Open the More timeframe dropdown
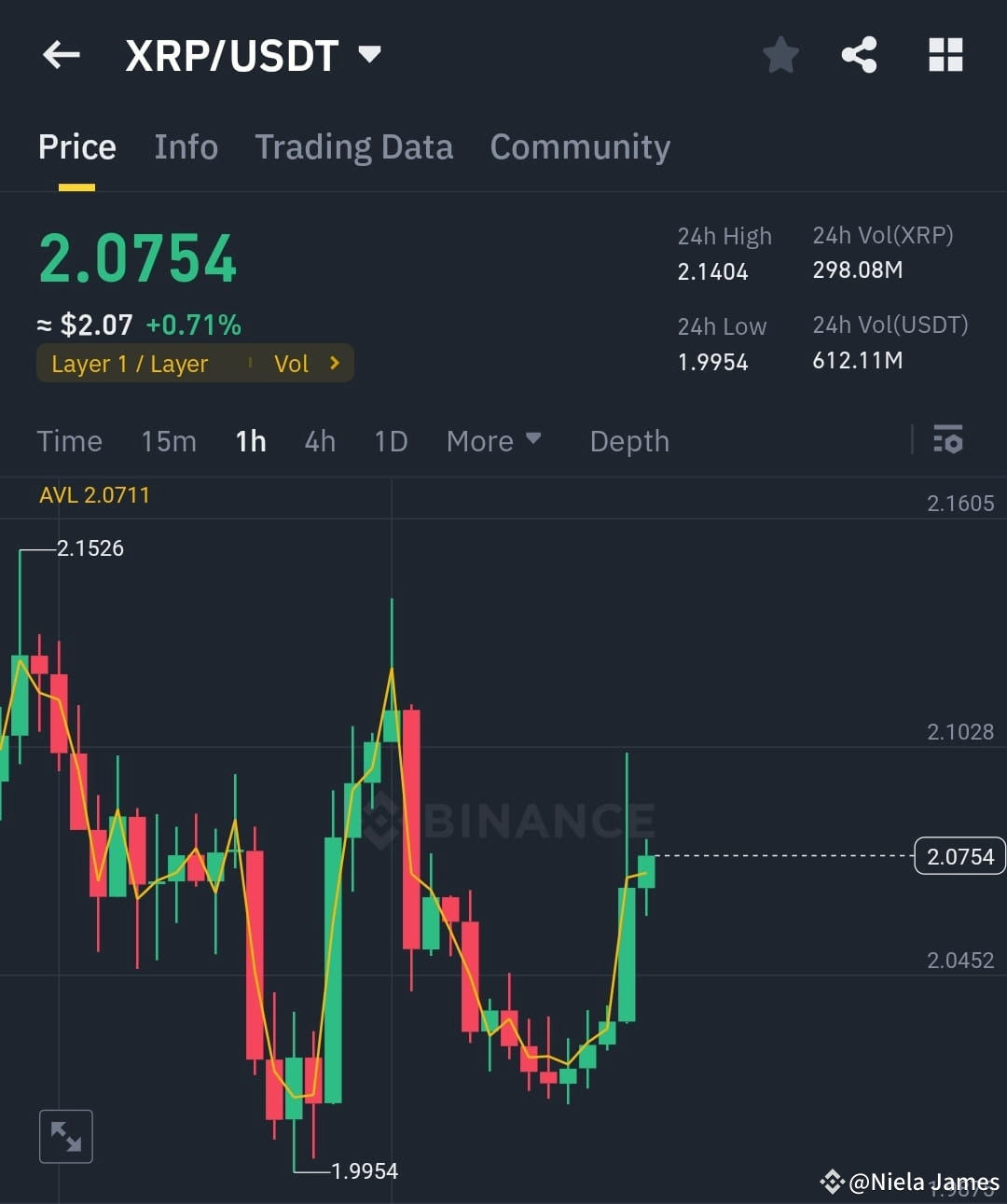1007x1204 pixels. (x=494, y=440)
